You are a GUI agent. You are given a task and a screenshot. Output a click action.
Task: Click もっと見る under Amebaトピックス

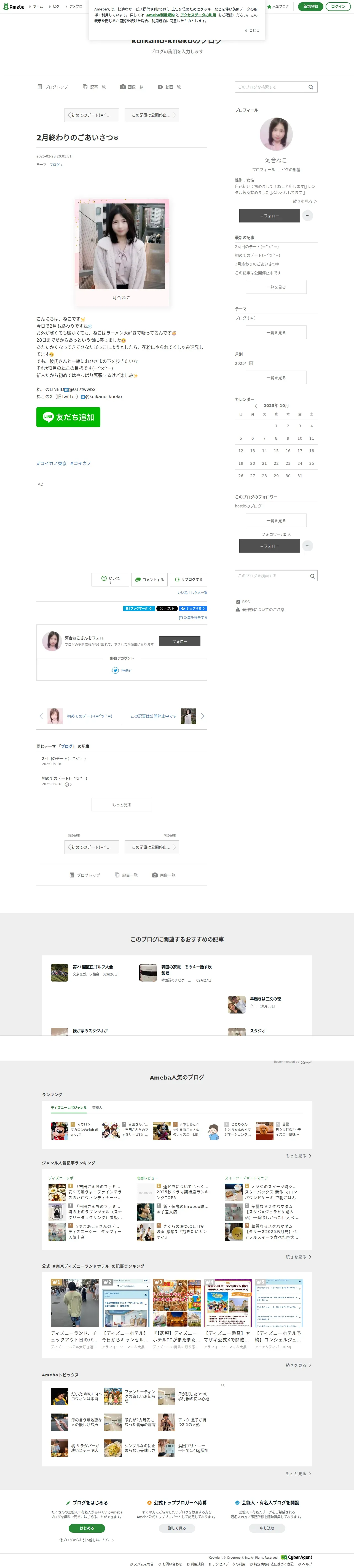tap(299, 1474)
